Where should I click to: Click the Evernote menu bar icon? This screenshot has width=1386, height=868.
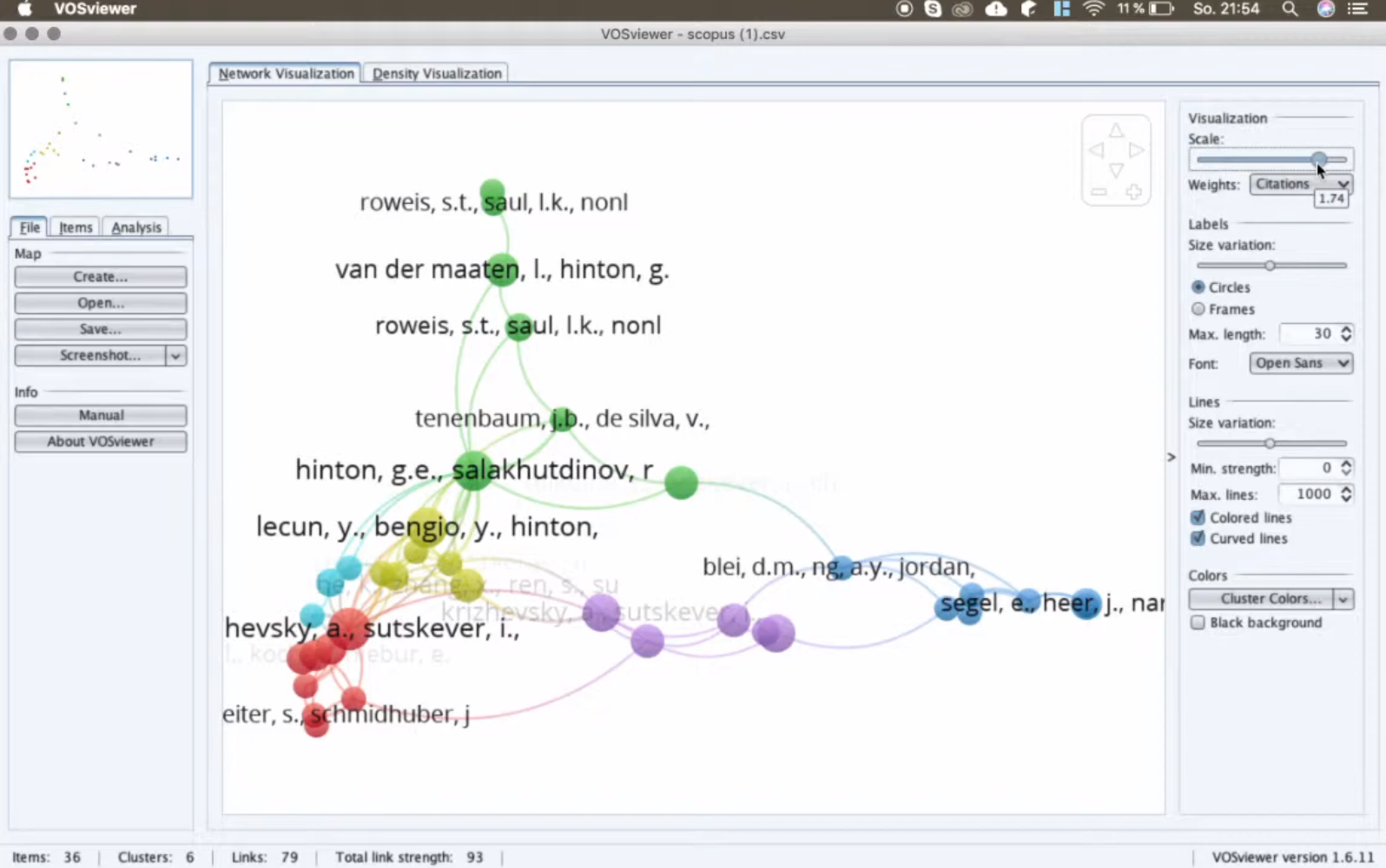pyautogui.click(x=1028, y=9)
